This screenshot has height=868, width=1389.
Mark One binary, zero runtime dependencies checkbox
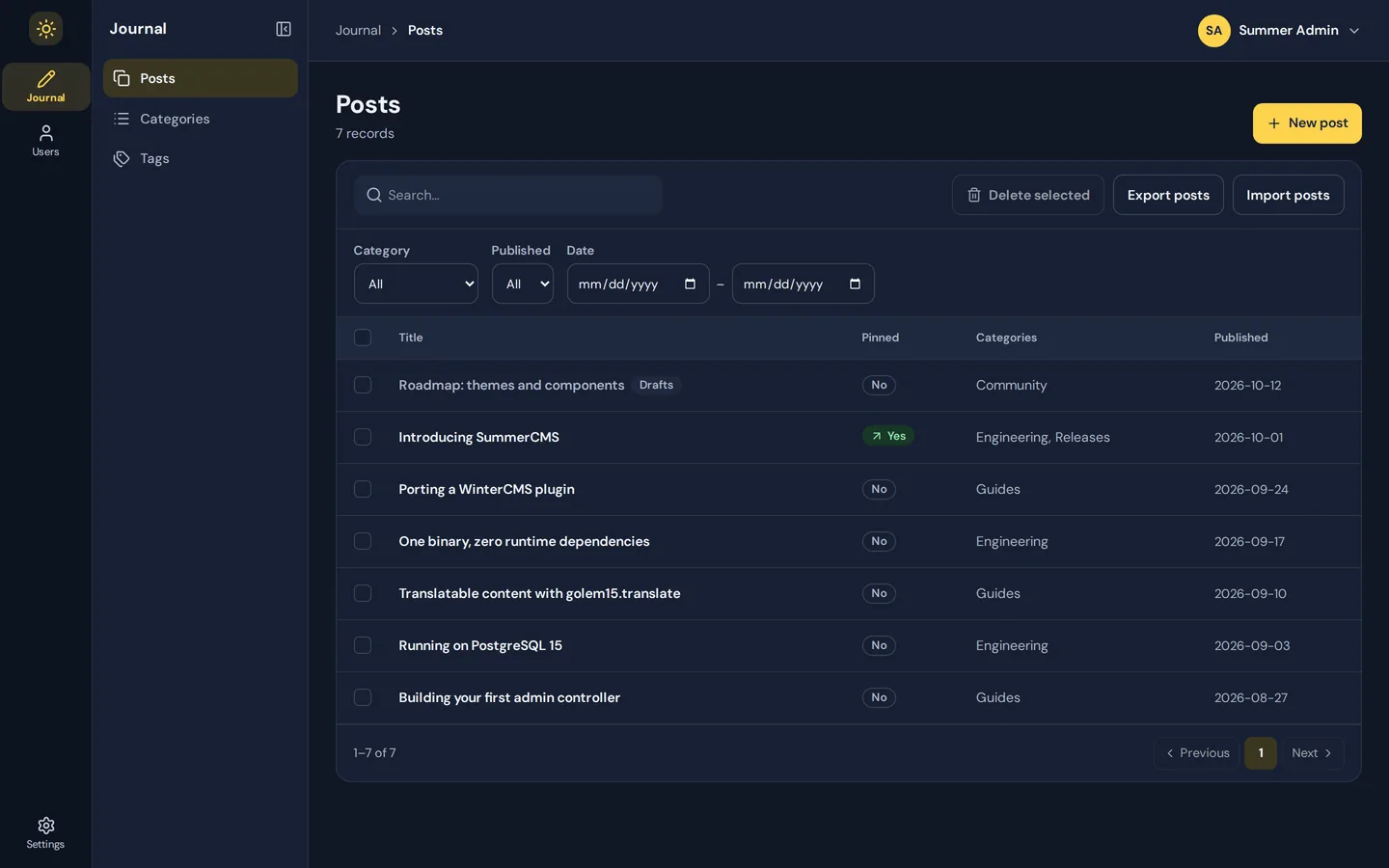pyautogui.click(x=363, y=541)
